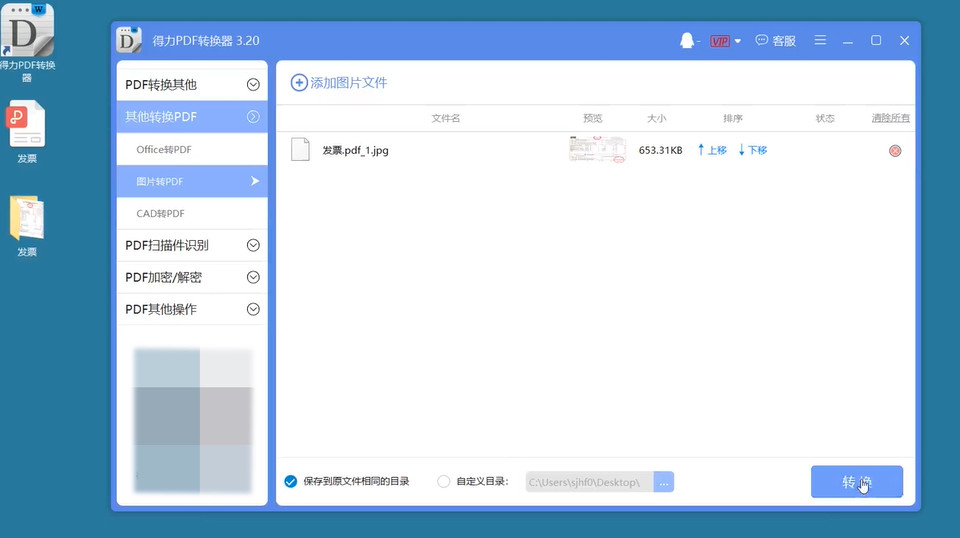Browse folder with the ... button
This screenshot has width=960, height=538.
[664, 482]
